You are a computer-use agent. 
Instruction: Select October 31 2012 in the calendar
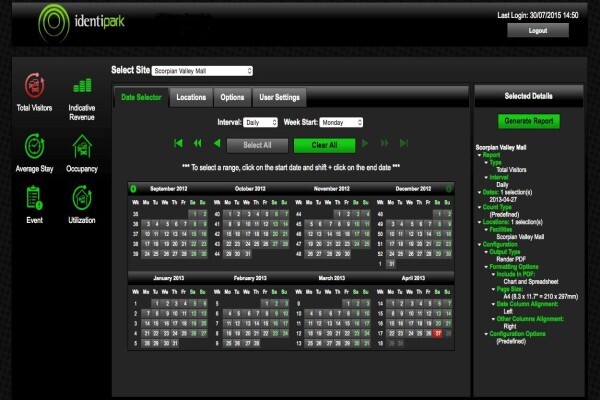click(x=247, y=254)
